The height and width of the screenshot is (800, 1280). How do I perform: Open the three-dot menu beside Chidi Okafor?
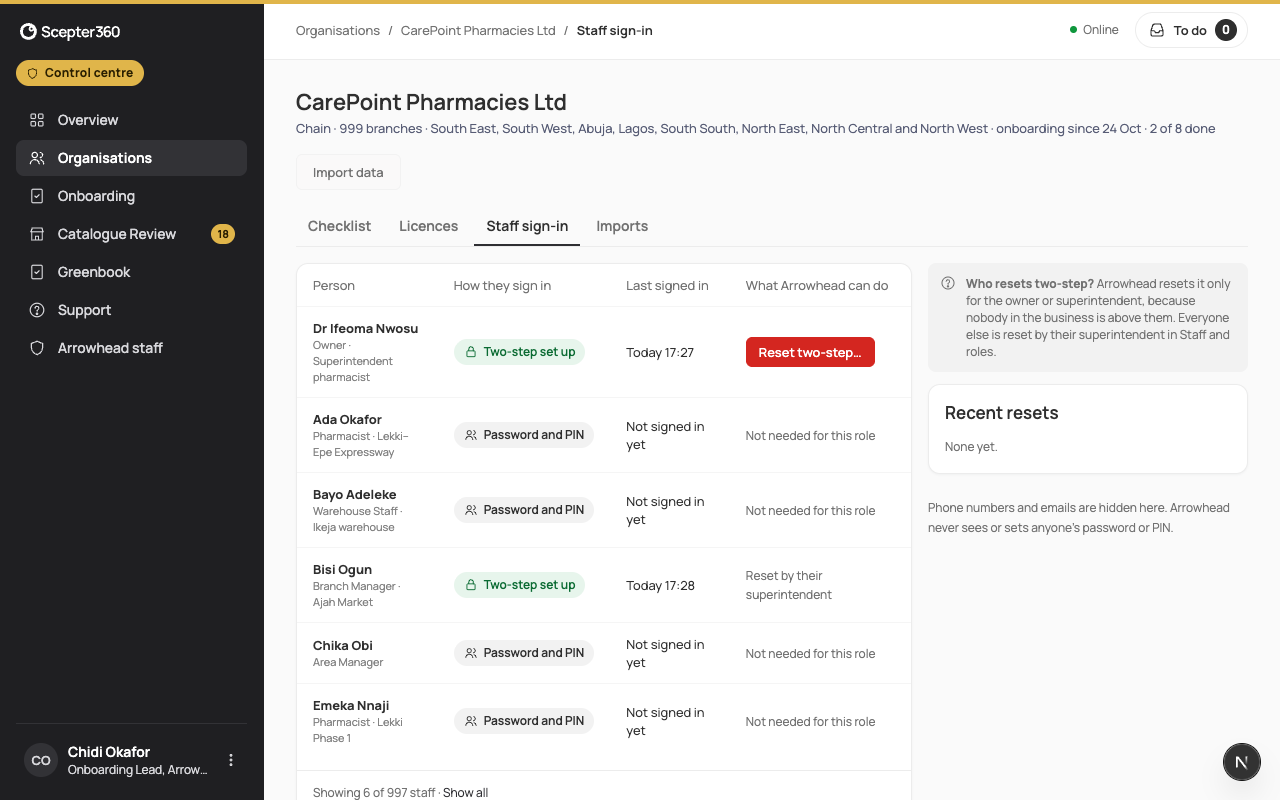pyautogui.click(x=231, y=760)
